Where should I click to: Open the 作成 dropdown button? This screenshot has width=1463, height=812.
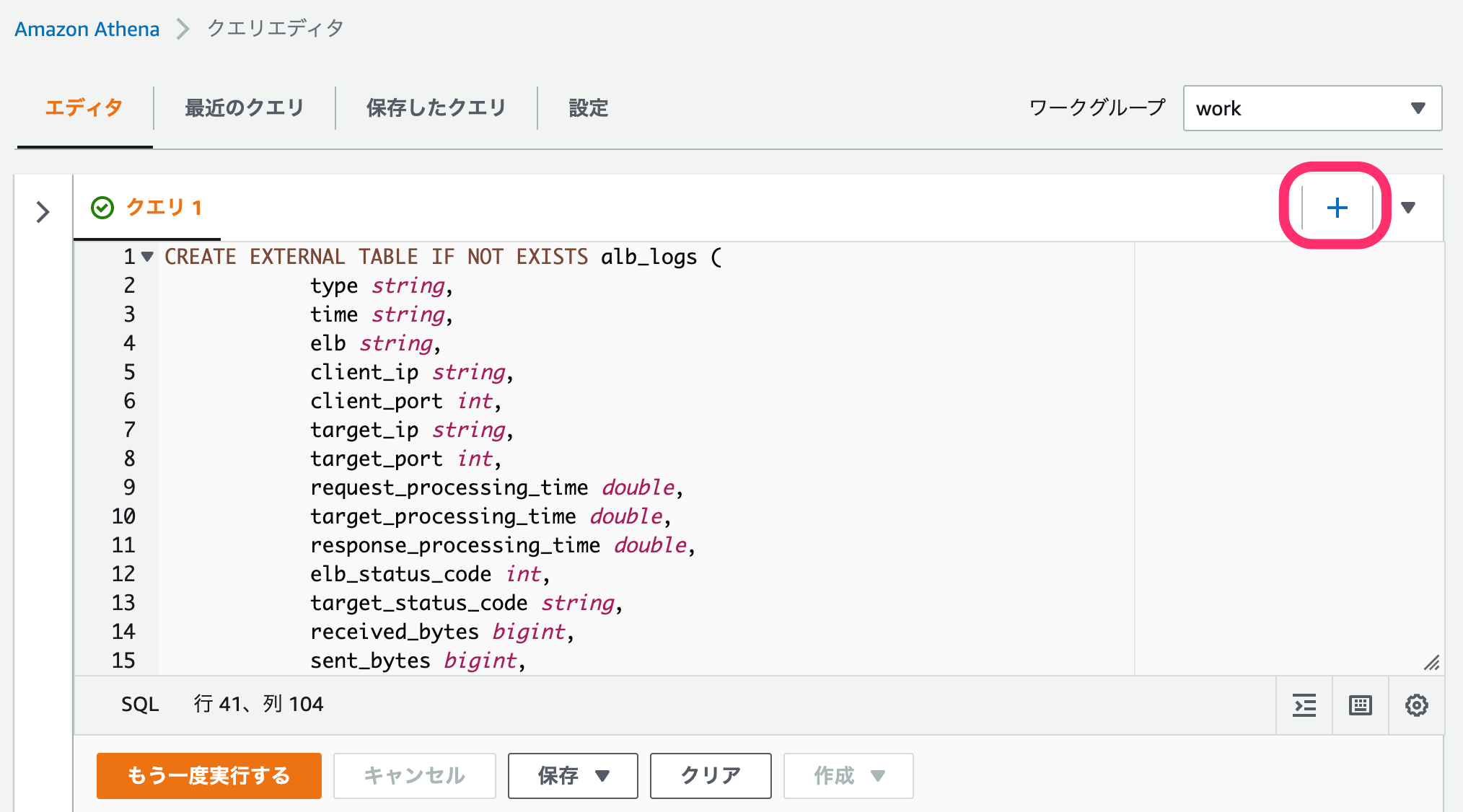[848, 775]
